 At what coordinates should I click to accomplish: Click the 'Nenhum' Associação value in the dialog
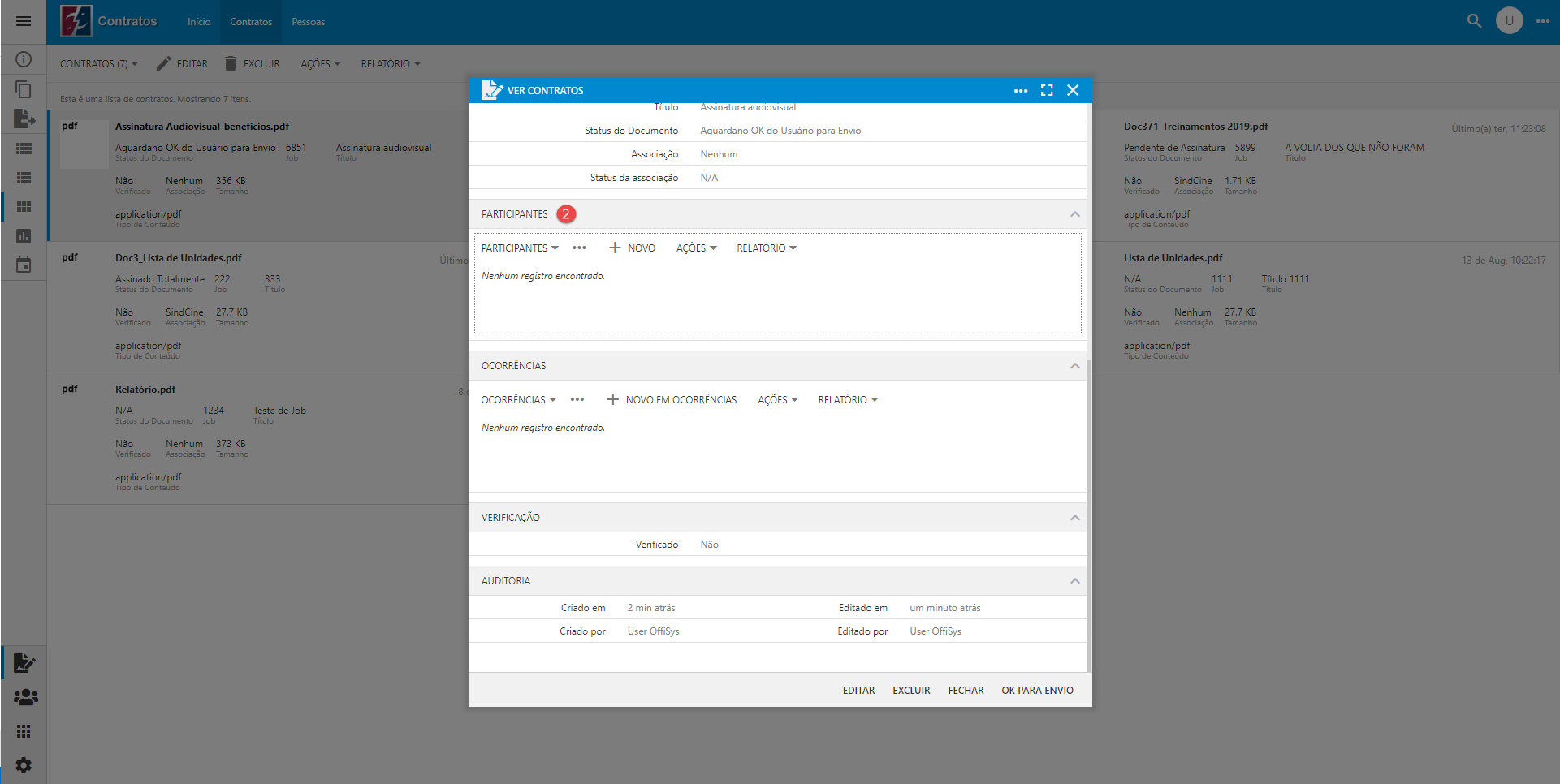(719, 154)
